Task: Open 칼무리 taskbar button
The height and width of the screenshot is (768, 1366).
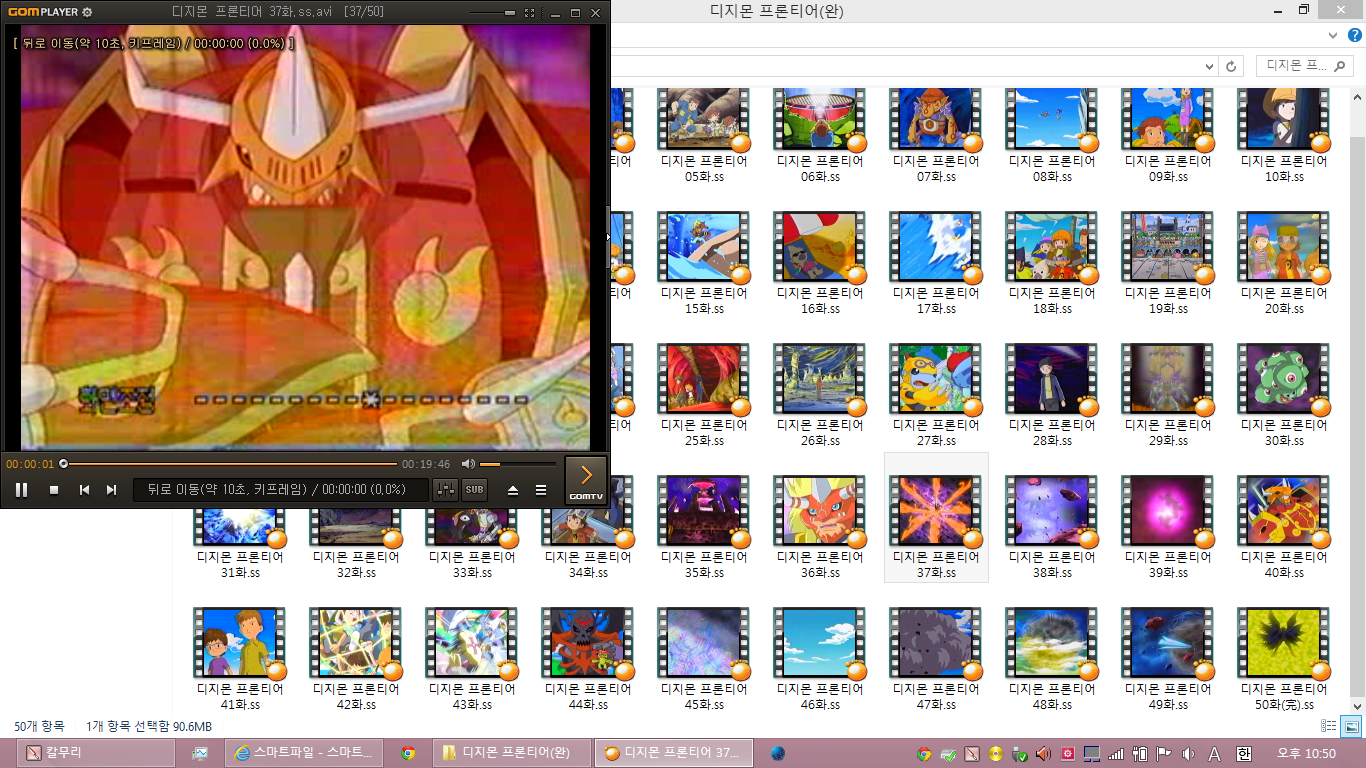Action: coord(98,753)
